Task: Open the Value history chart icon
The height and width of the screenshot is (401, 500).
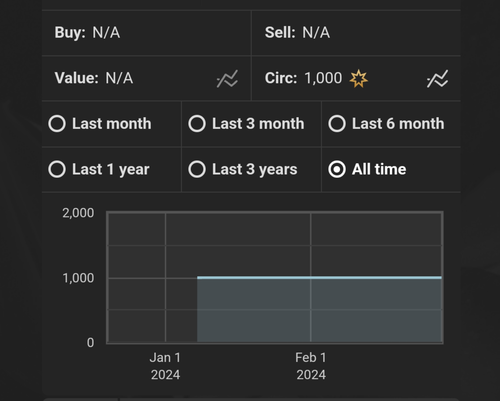Action: [x=227, y=79]
